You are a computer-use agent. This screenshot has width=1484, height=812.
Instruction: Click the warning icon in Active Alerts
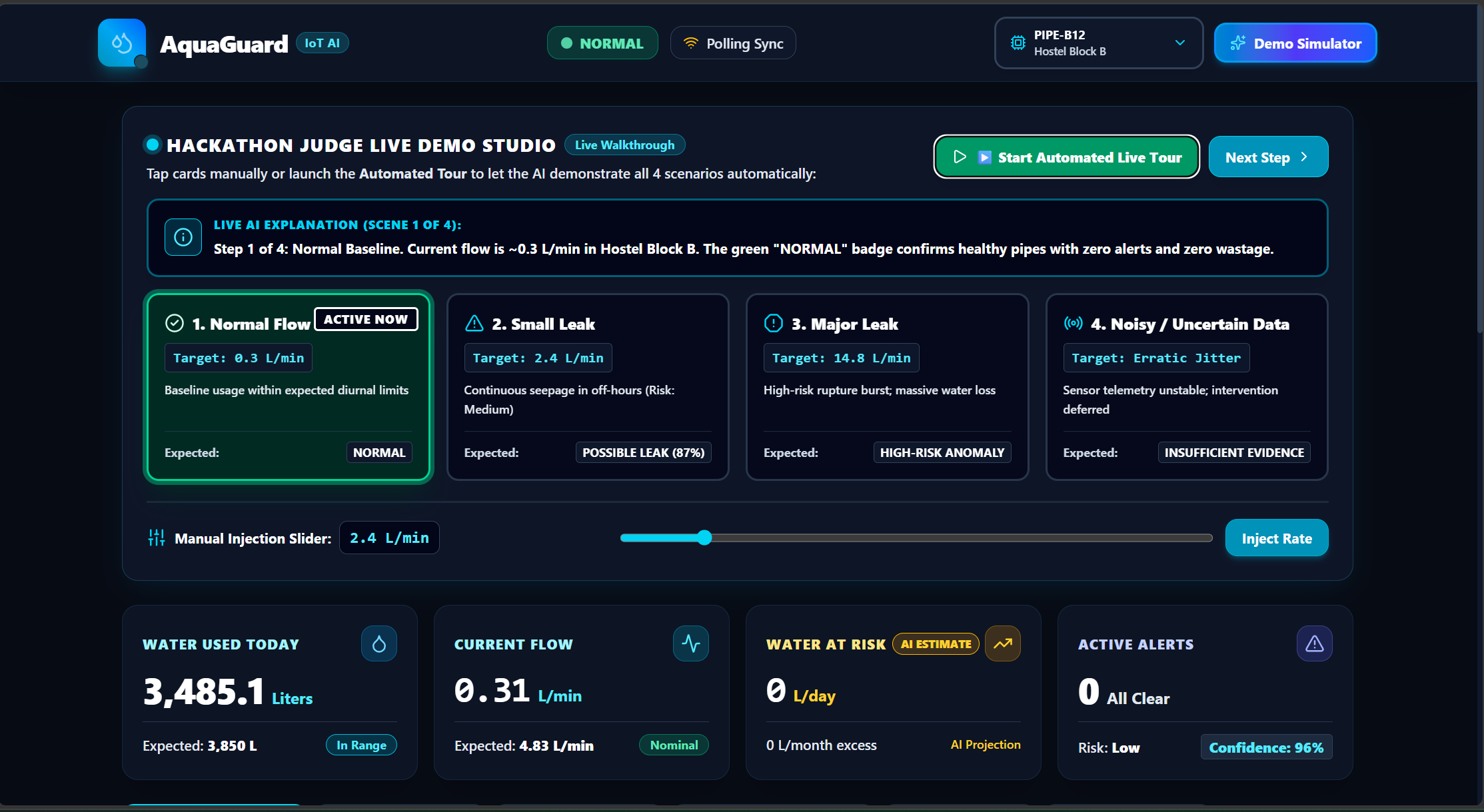(x=1314, y=643)
